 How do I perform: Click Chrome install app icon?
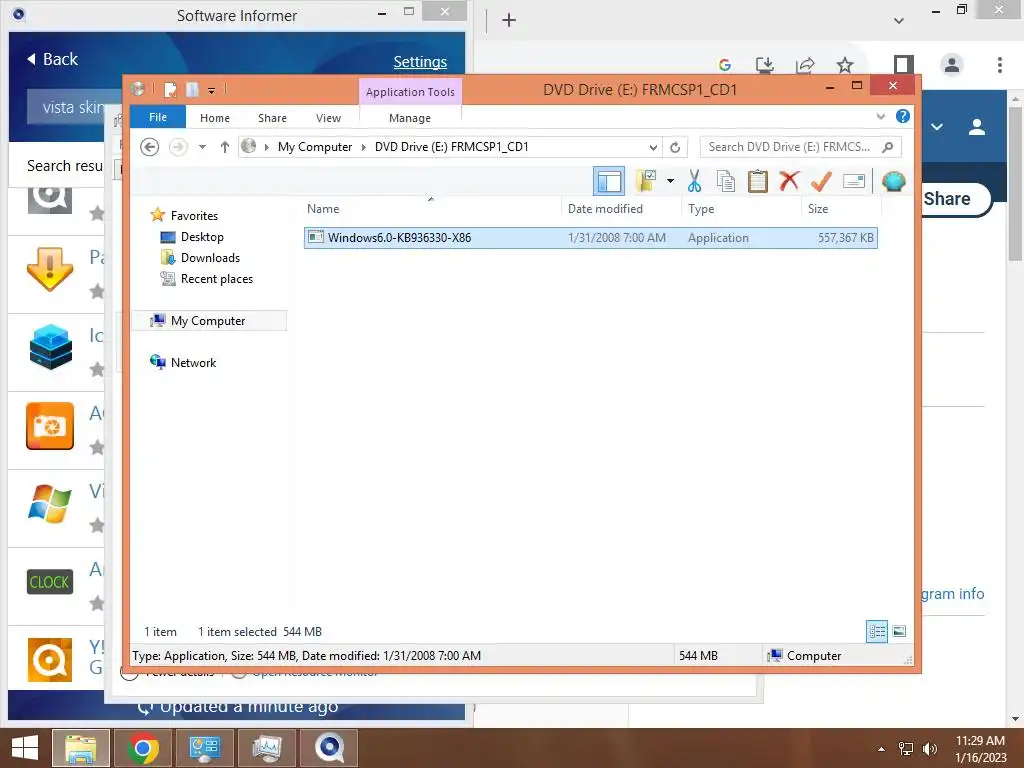tap(764, 65)
